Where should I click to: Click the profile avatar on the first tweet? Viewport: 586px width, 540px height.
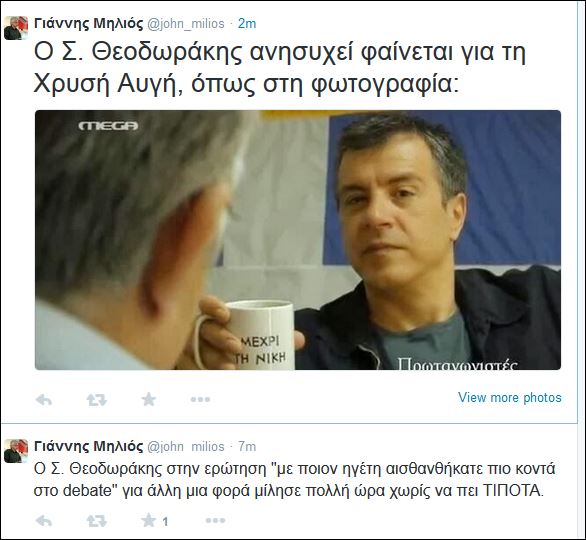(16, 28)
